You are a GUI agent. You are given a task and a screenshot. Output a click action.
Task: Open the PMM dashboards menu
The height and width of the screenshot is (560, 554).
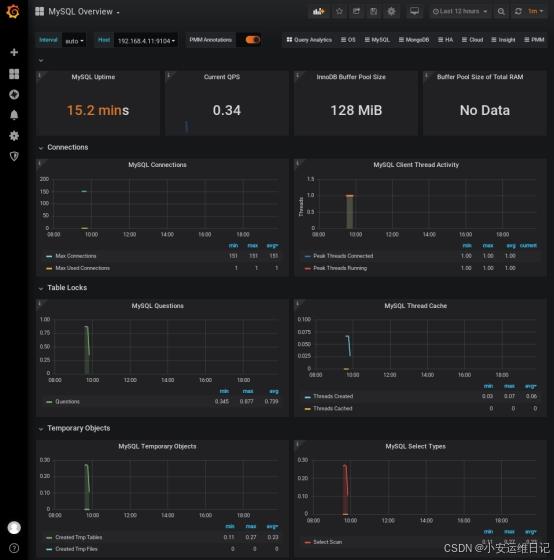point(534,40)
